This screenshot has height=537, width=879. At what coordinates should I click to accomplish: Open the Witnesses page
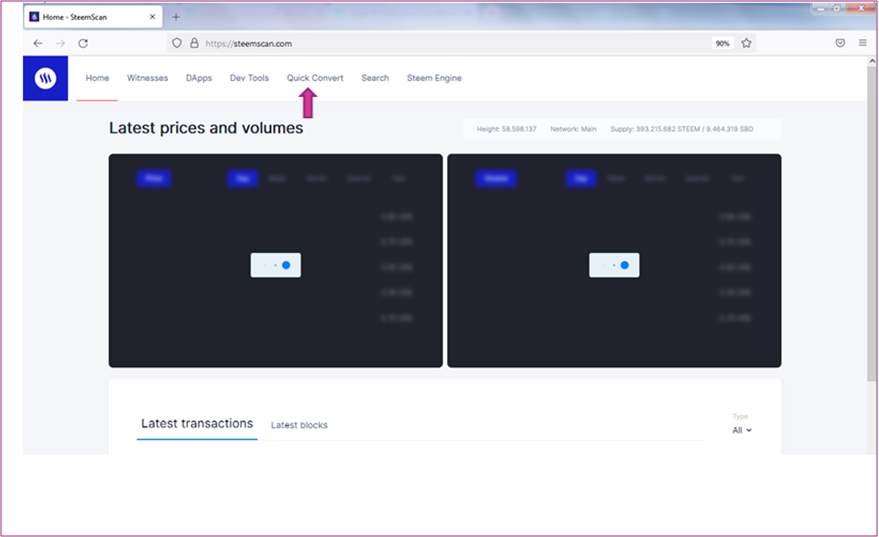tap(147, 78)
